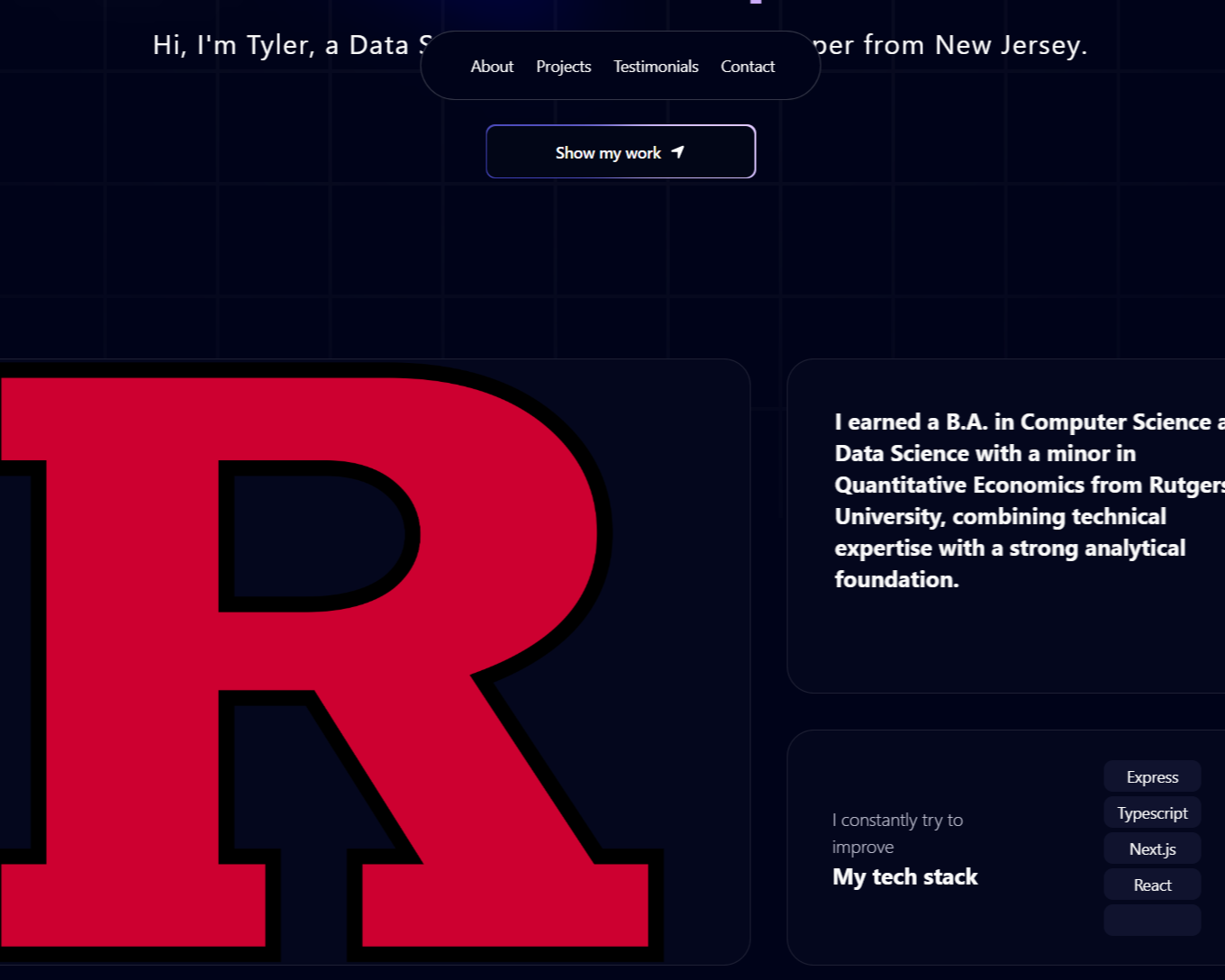This screenshot has height=980, width=1225.
Task: Click the 'I constantly try to improve' text
Action: point(896,833)
